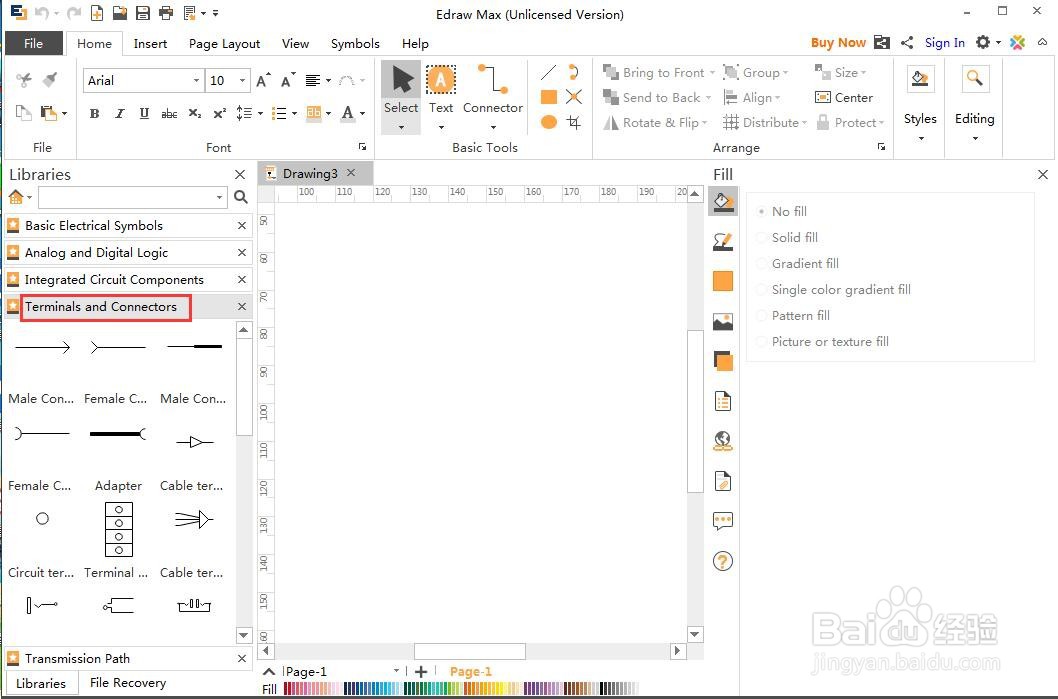Pick the orange ellipse shape tool
This screenshot has width=1058, height=699.
click(x=549, y=122)
